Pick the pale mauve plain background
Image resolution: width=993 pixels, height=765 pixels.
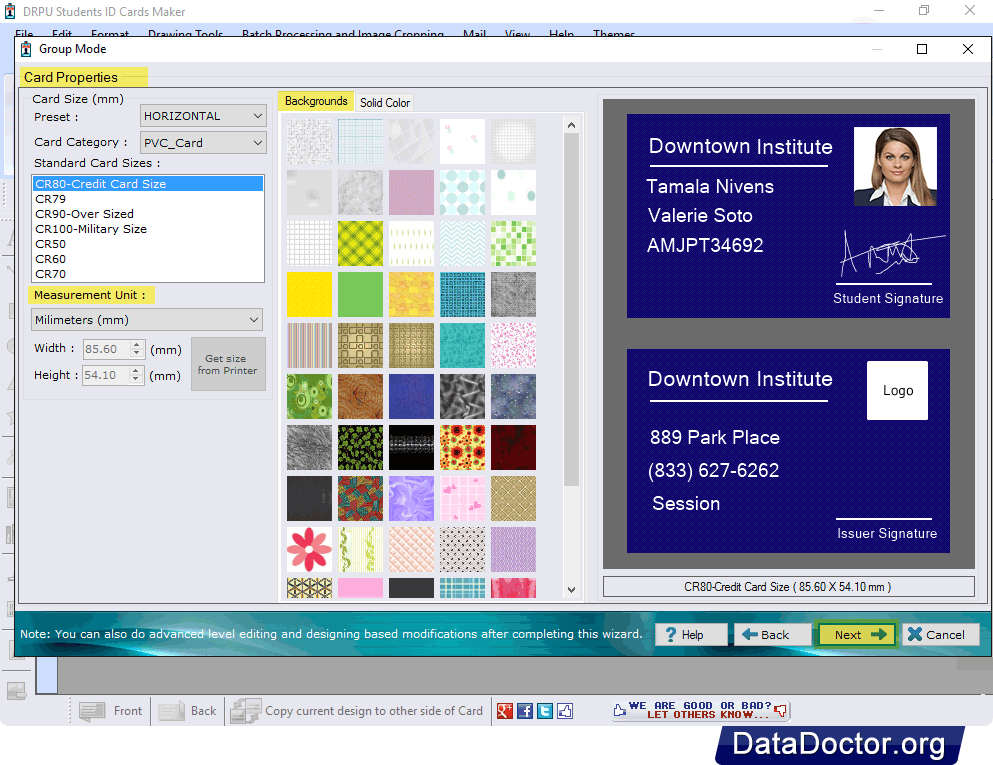[412, 193]
